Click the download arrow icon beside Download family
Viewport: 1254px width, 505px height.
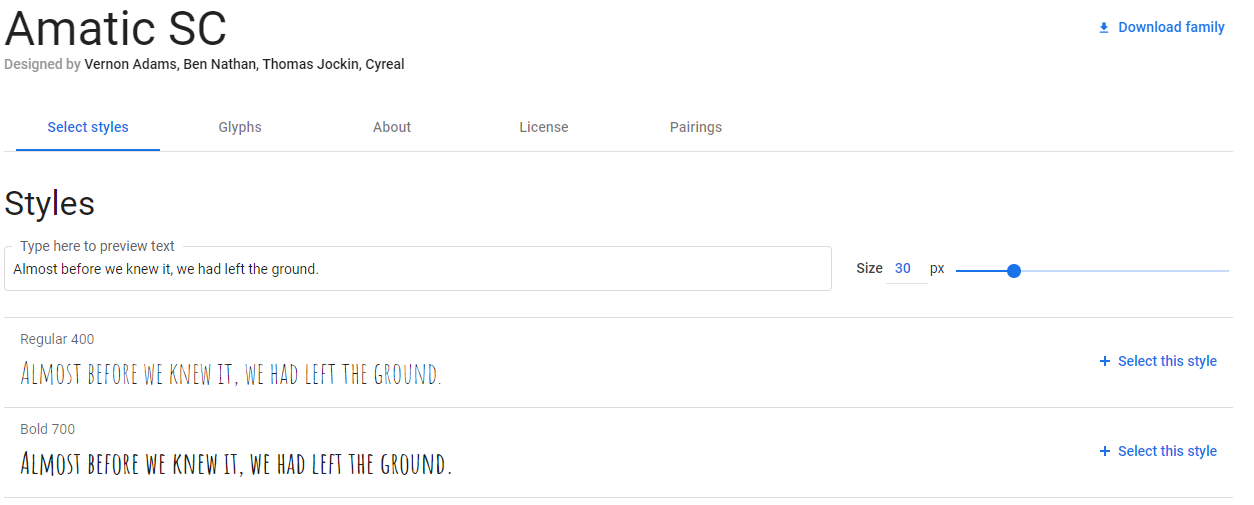coord(1104,28)
